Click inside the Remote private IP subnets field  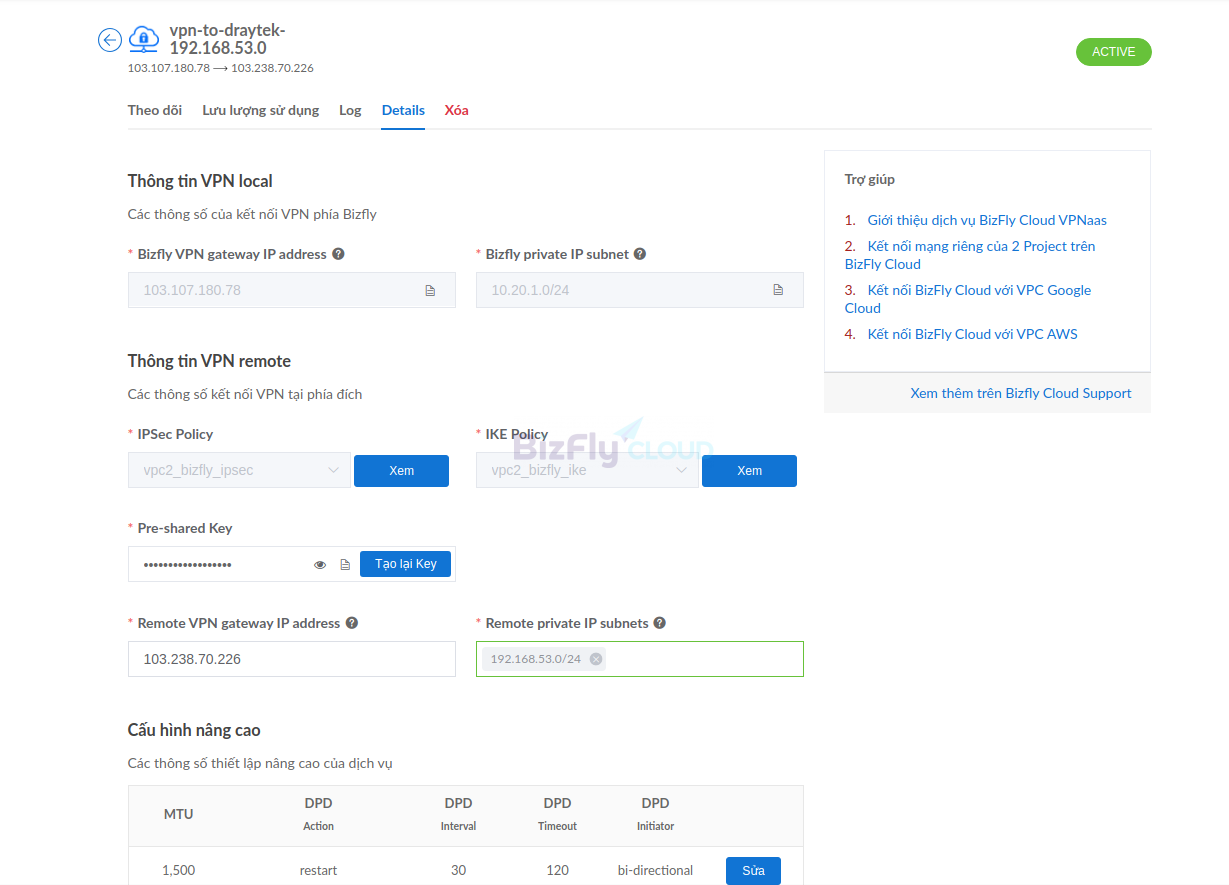(x=640, y=659)
